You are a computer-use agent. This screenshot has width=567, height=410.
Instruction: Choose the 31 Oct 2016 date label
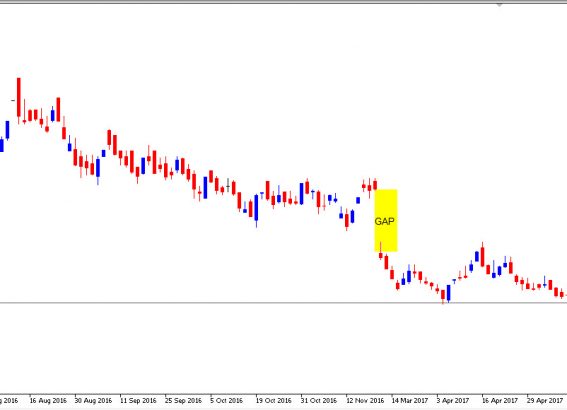[319, 401]
